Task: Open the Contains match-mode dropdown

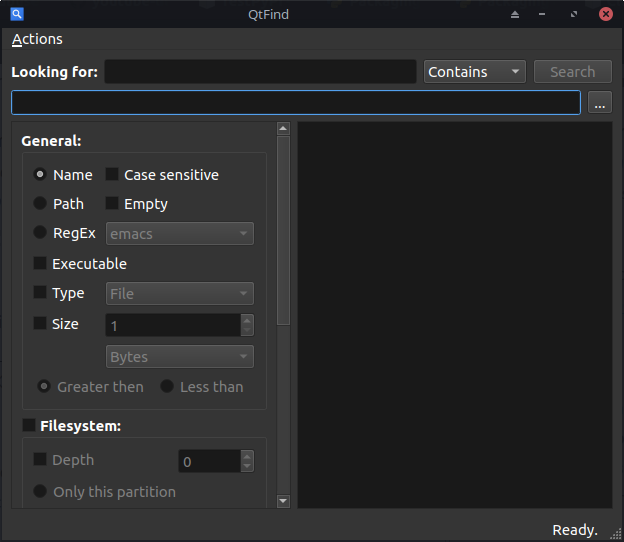Action: tap(475, 72)
